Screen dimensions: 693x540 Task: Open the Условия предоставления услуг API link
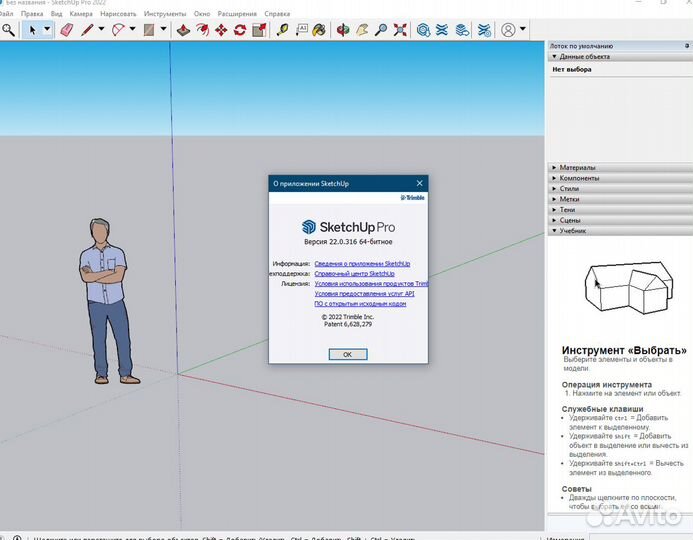pos(365,293)
